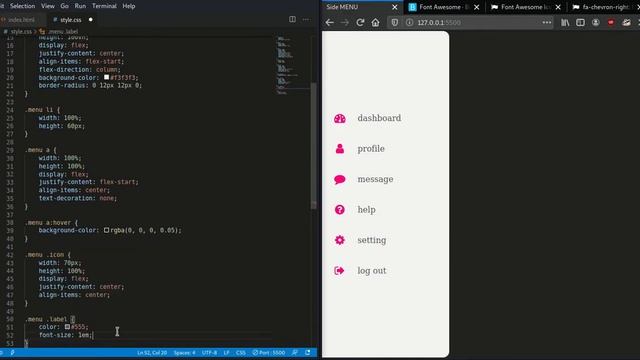Screen dimensions: 640x360
Task: Split the editor to the right
Action: pos(292,19)
